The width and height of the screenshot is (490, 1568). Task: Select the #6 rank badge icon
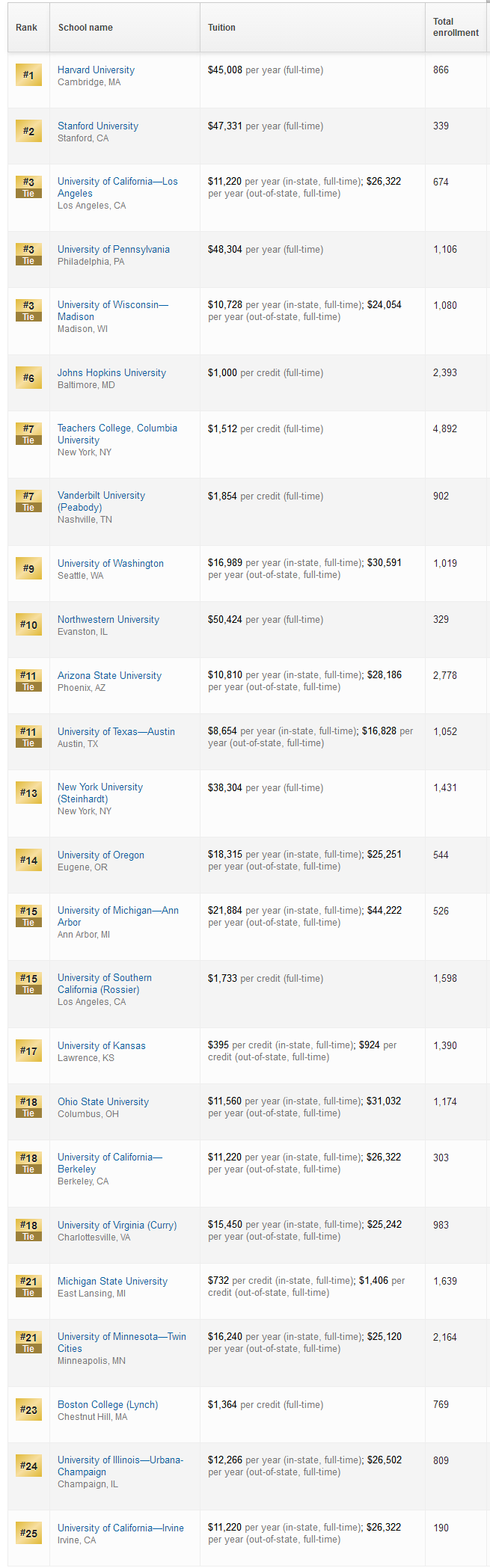click(x=28, y=378)
